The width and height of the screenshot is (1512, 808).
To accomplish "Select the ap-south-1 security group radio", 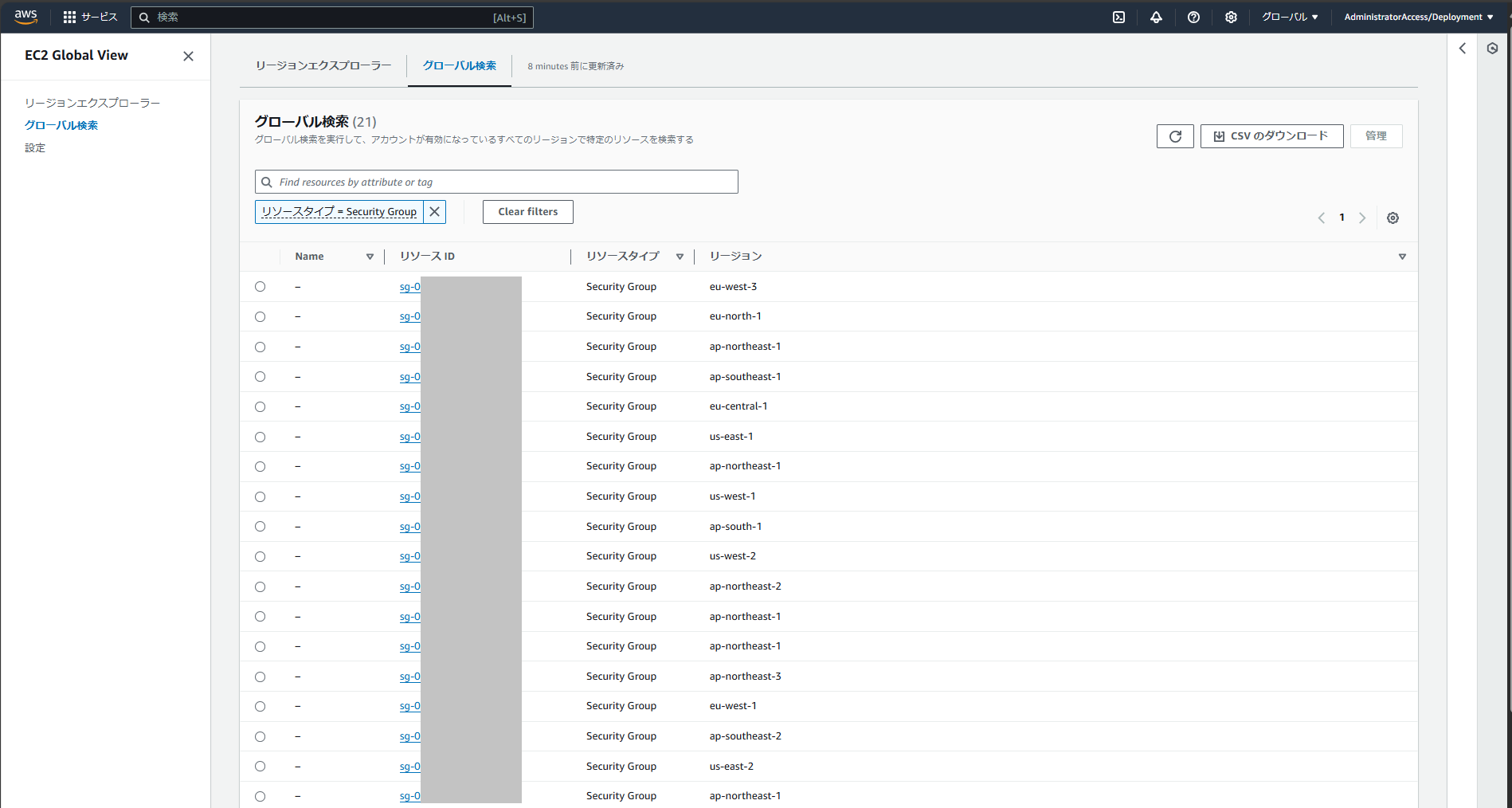I will pos(260,527).
